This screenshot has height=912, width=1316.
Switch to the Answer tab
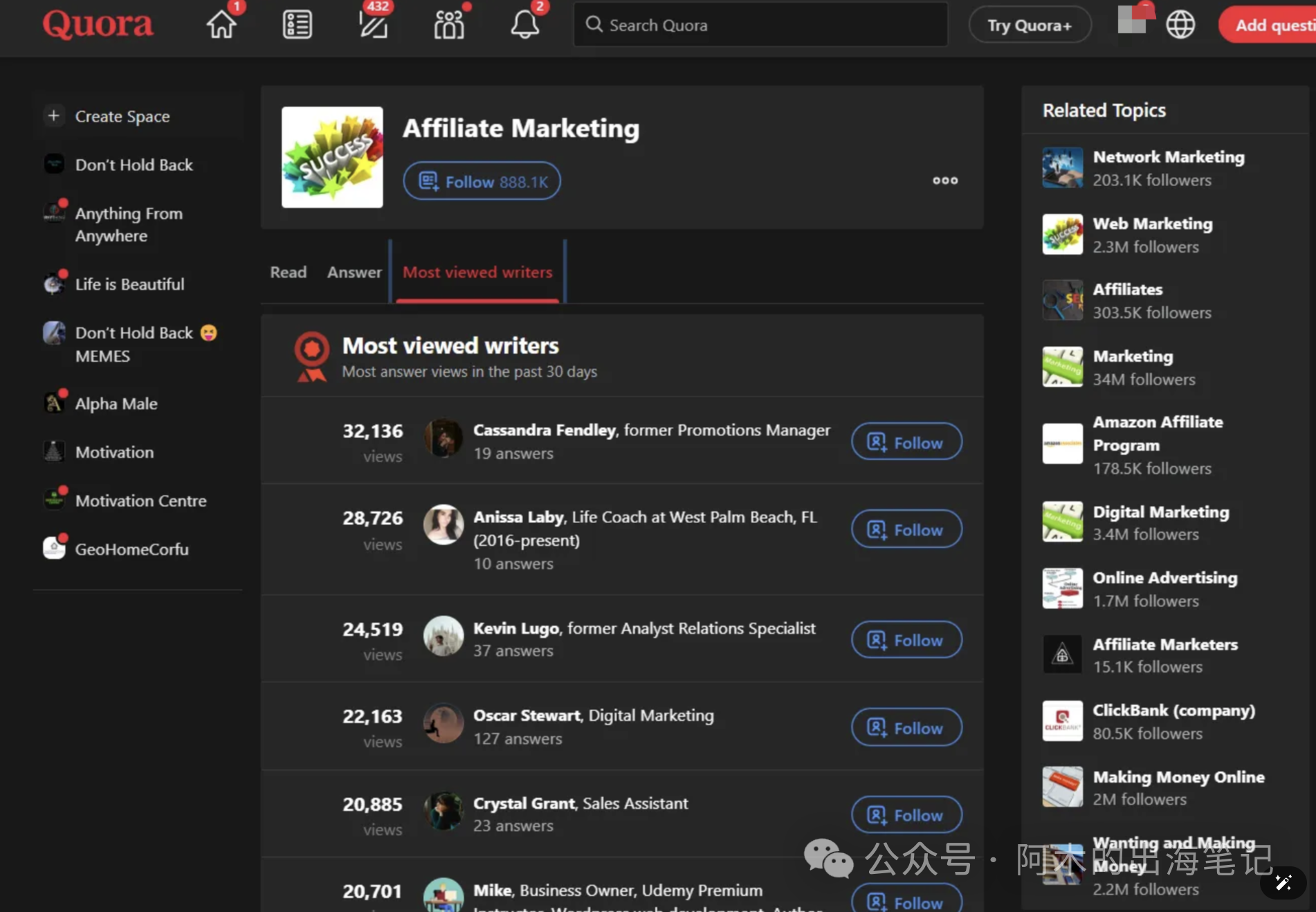[354, 272]
